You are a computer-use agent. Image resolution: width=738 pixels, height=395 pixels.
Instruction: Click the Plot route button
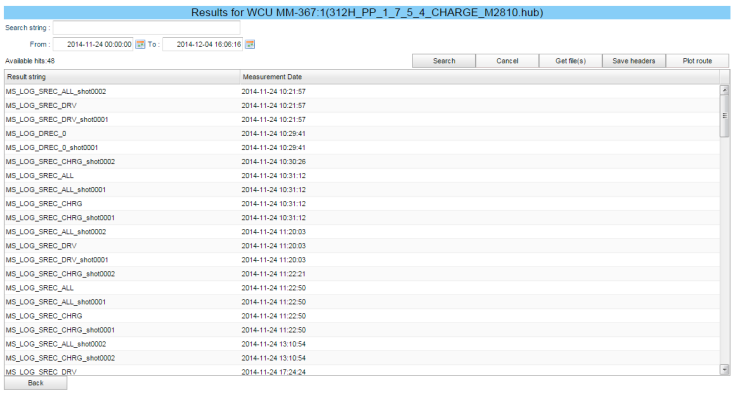click(x=698, y=61)
